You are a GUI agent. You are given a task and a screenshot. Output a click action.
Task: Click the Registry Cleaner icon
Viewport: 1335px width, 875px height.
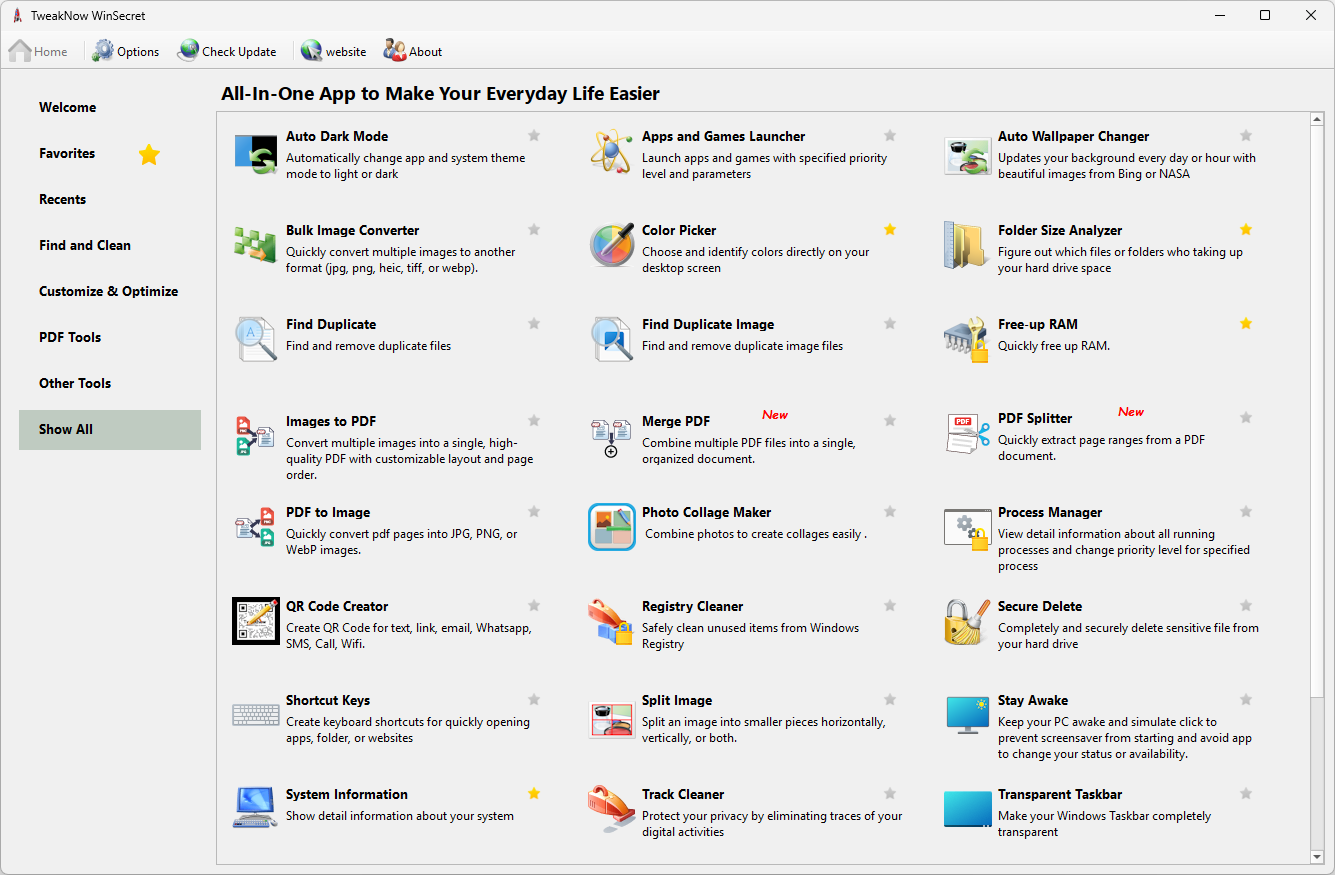pos(611,621)
